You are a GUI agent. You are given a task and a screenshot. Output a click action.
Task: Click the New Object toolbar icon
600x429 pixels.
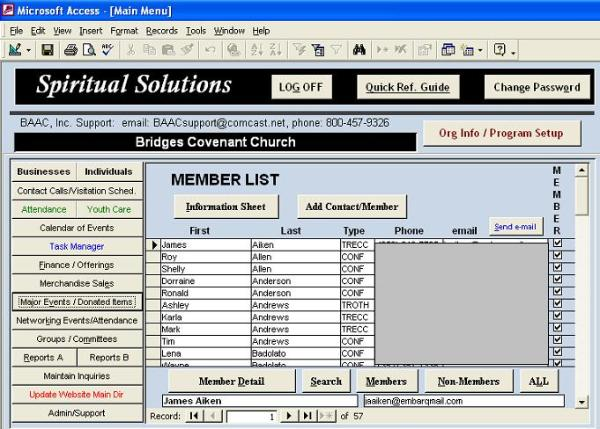467,50
